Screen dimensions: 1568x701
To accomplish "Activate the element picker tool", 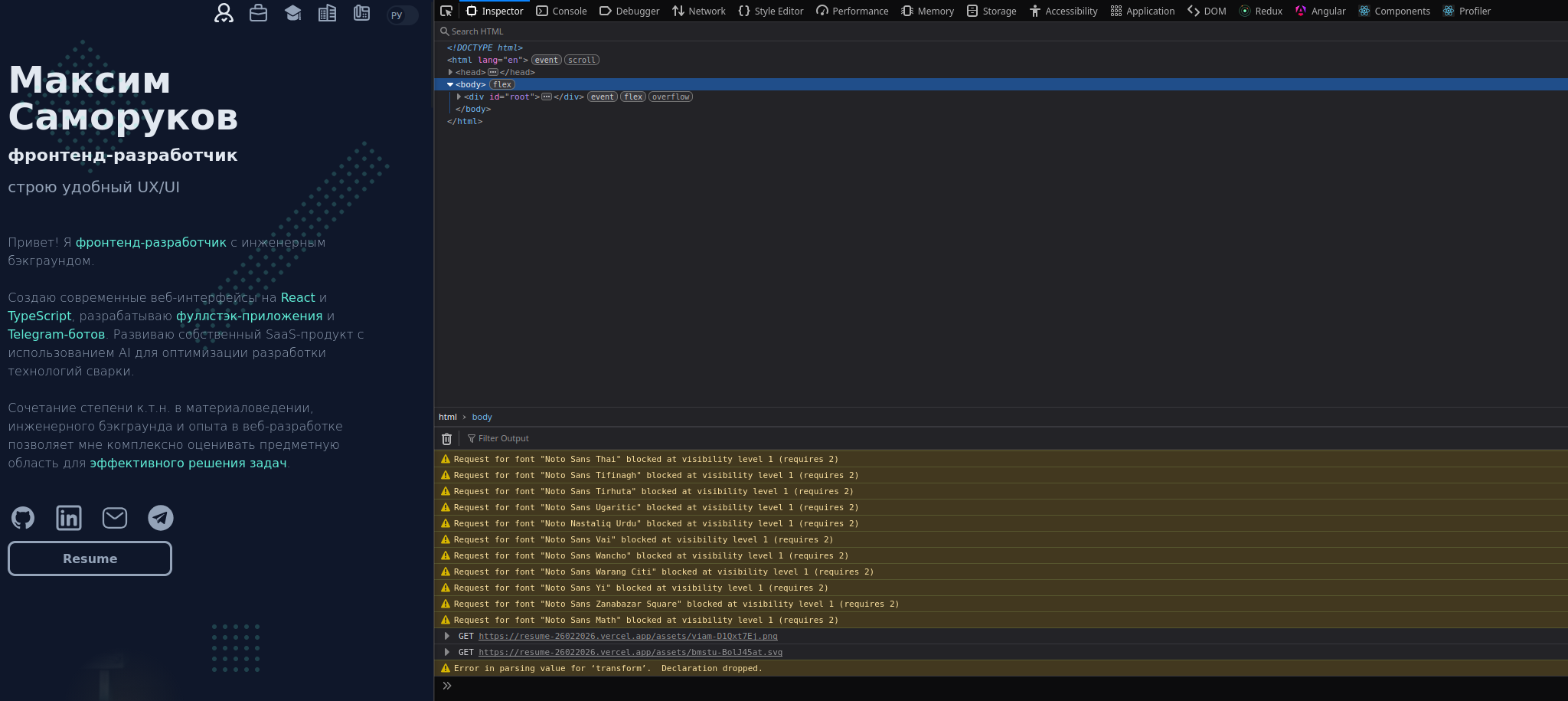I will coord(446,11).
